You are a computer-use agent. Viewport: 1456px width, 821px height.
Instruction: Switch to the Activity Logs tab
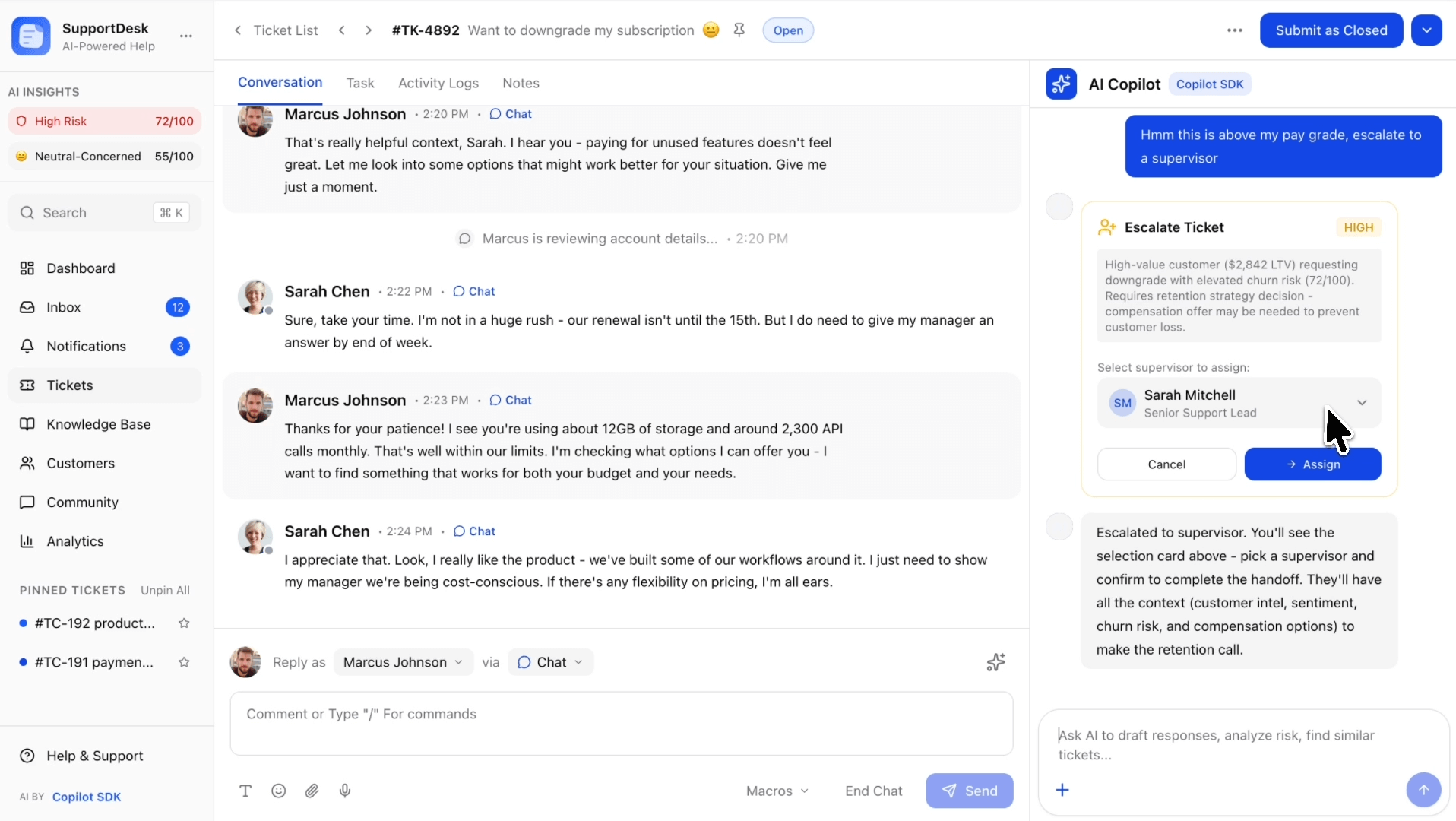click(438, 83)
